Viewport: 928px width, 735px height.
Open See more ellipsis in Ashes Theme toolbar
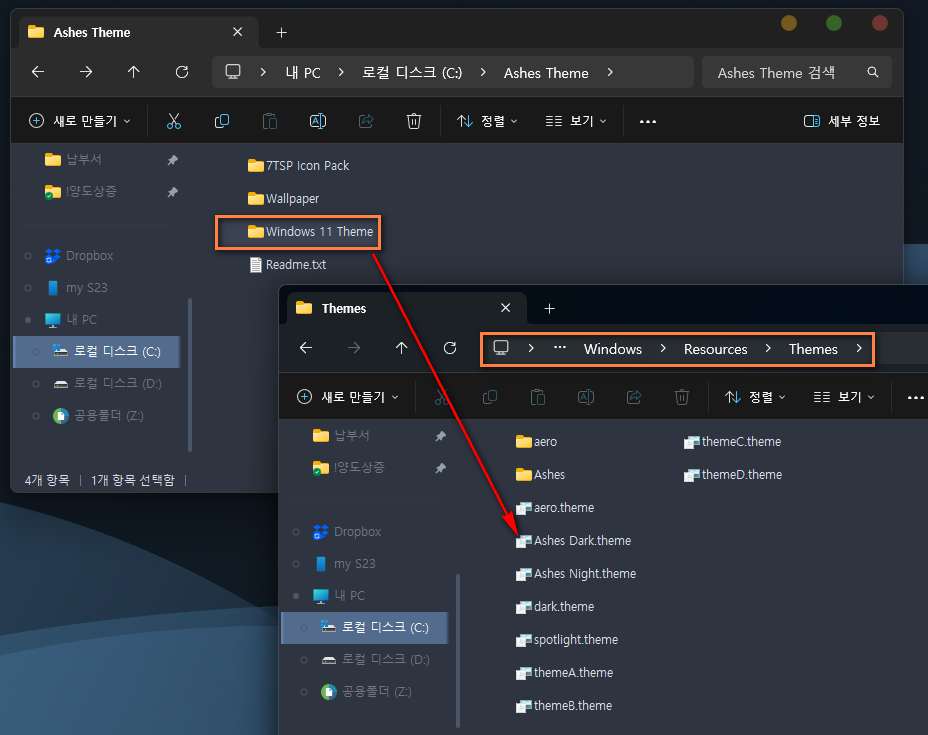pos(648,121)
